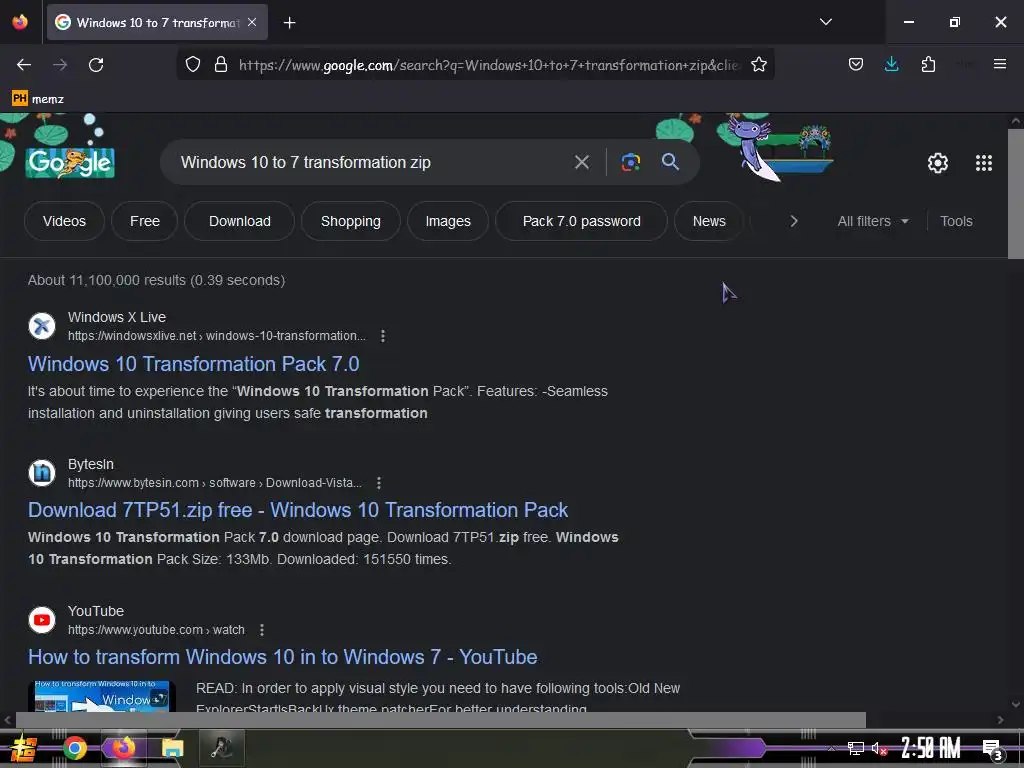Image resolution: width=1024 pixels, height=768 pixels.
Task: Expand the list all tabs chevron
Action: (825, 22)
